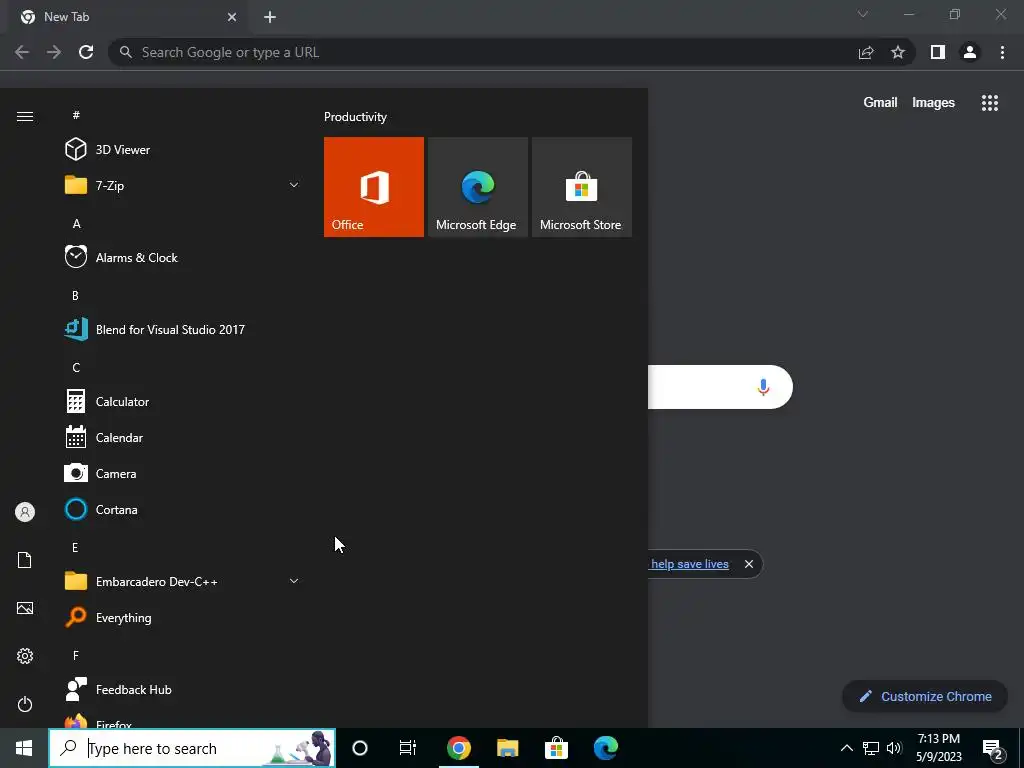Jump to letter A section header

tap(76, 224)
